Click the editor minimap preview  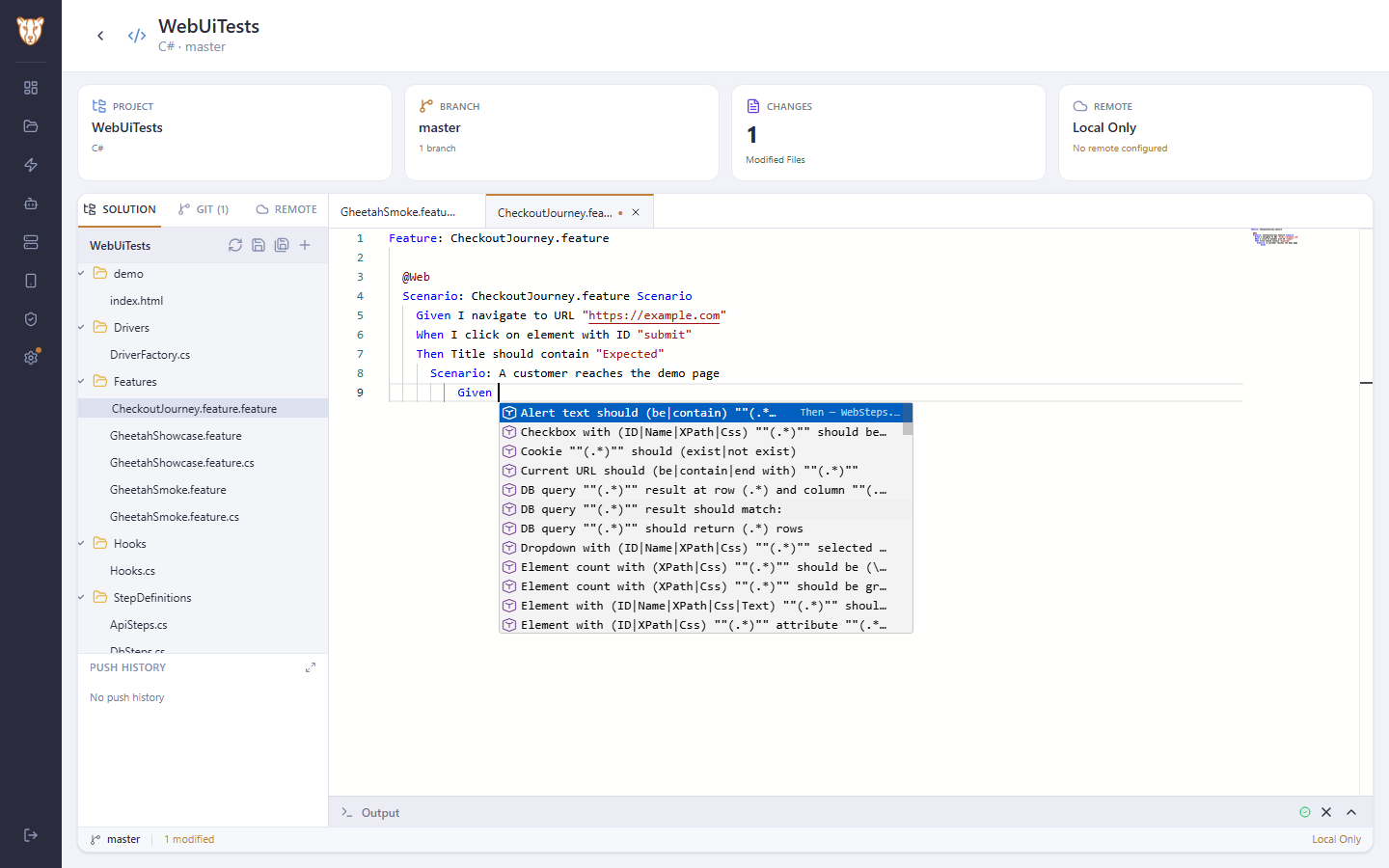1274,237
